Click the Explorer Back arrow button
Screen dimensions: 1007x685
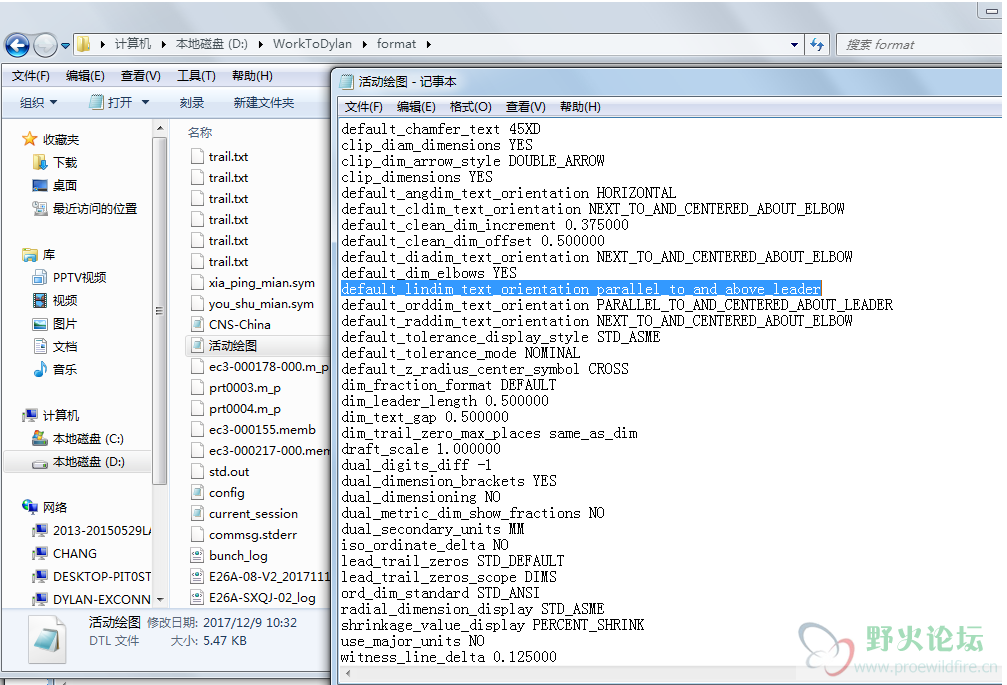17,45
